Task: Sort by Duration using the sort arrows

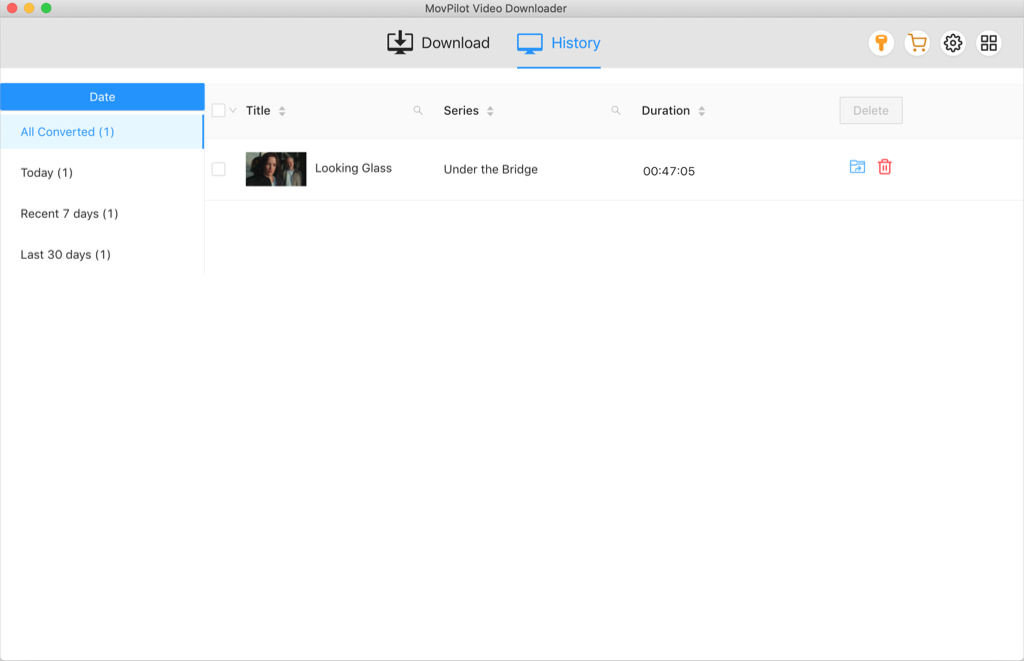Action: [702, 111]
